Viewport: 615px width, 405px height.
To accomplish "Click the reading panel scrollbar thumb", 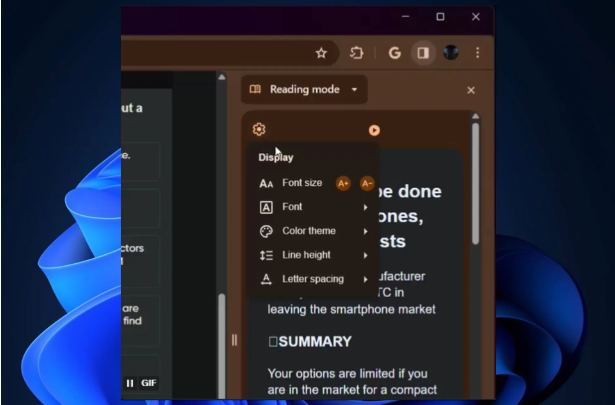I will 475,183.
